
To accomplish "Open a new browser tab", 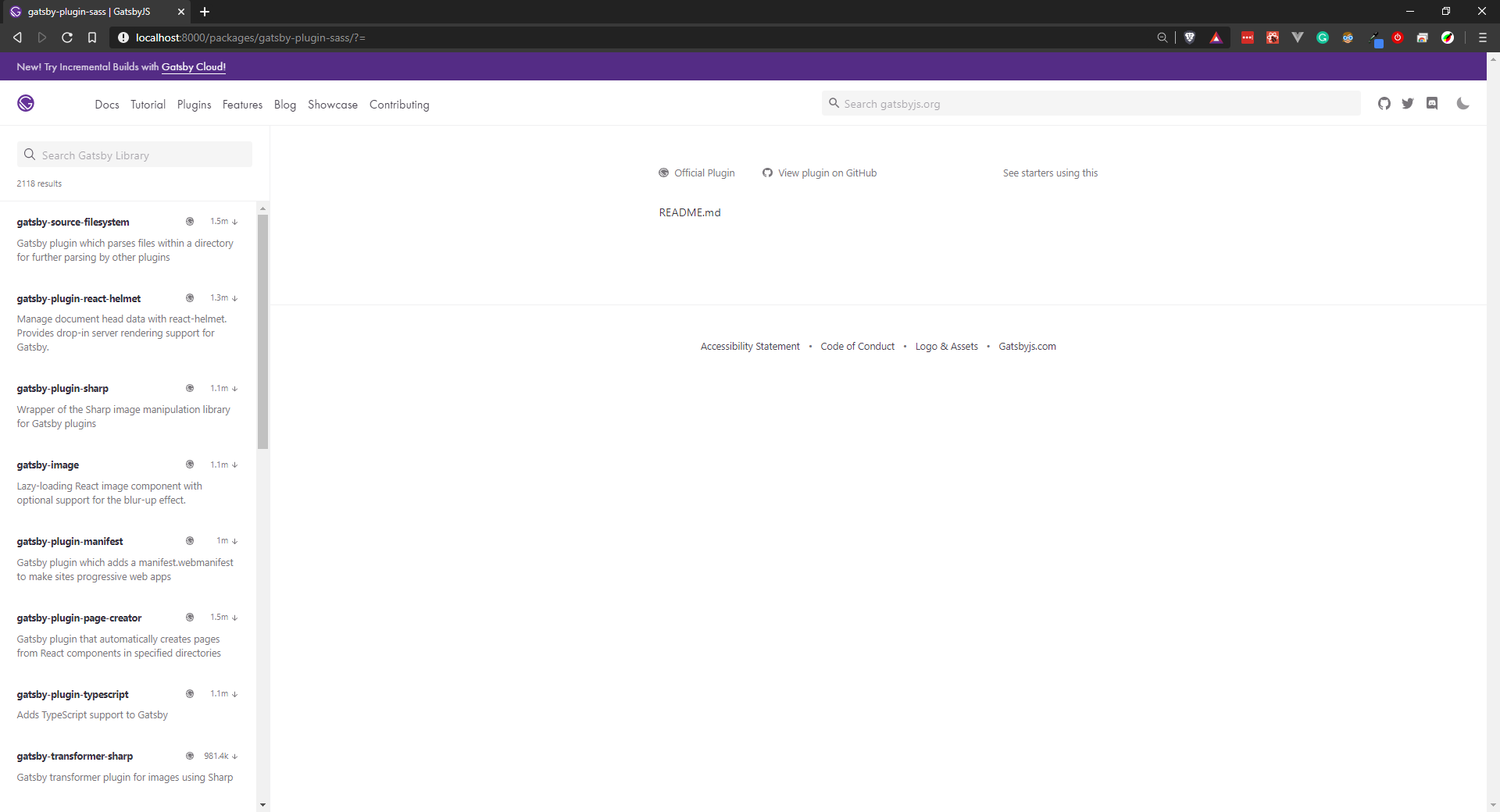I will pos(205,12).
